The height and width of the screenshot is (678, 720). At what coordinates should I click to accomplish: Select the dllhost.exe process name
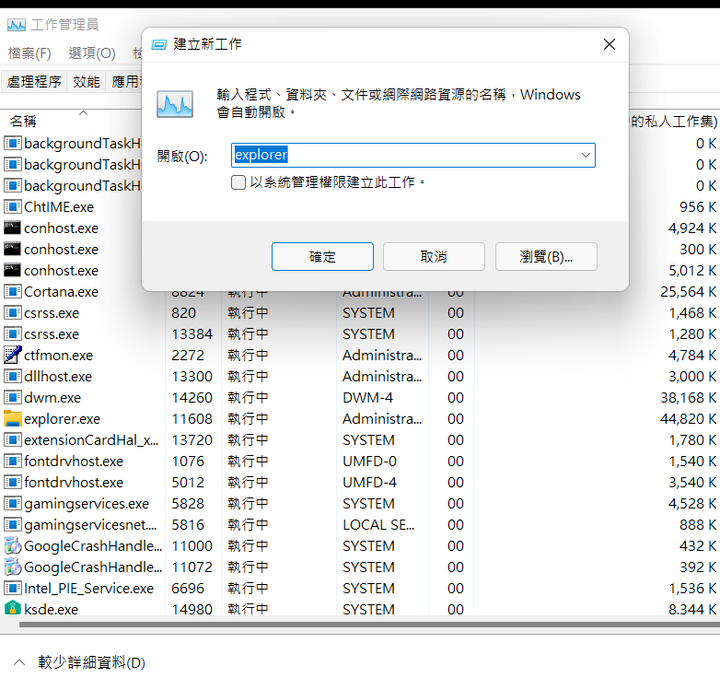tap(58, 377)
